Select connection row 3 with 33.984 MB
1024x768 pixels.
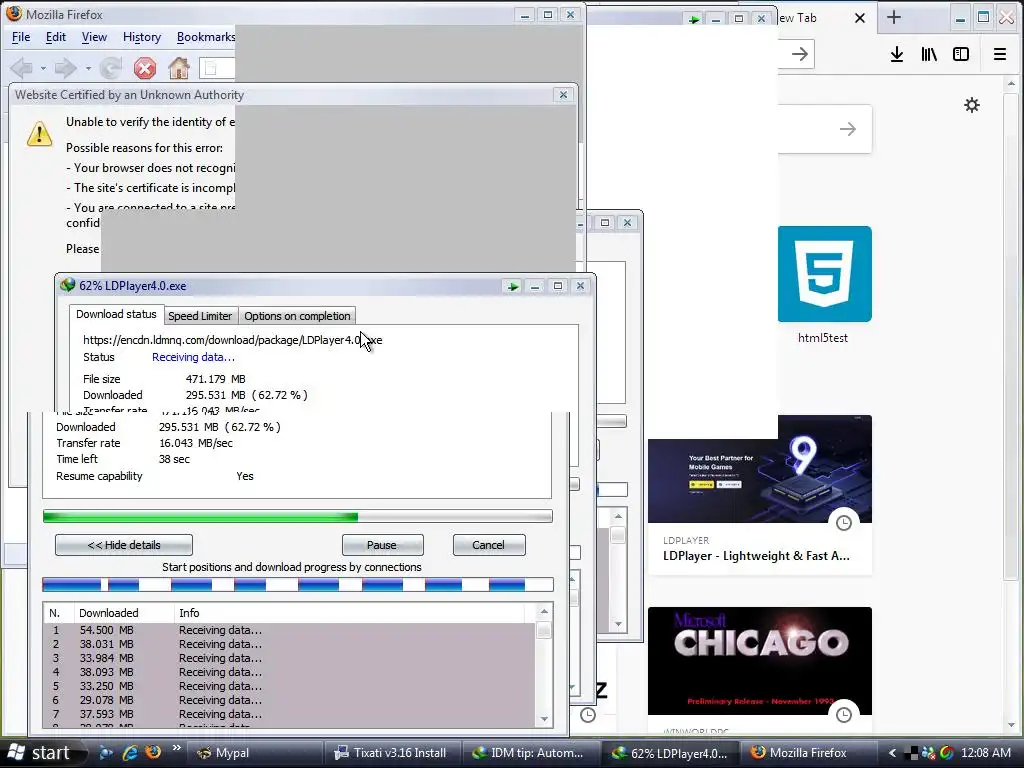[x=289, y=658]
